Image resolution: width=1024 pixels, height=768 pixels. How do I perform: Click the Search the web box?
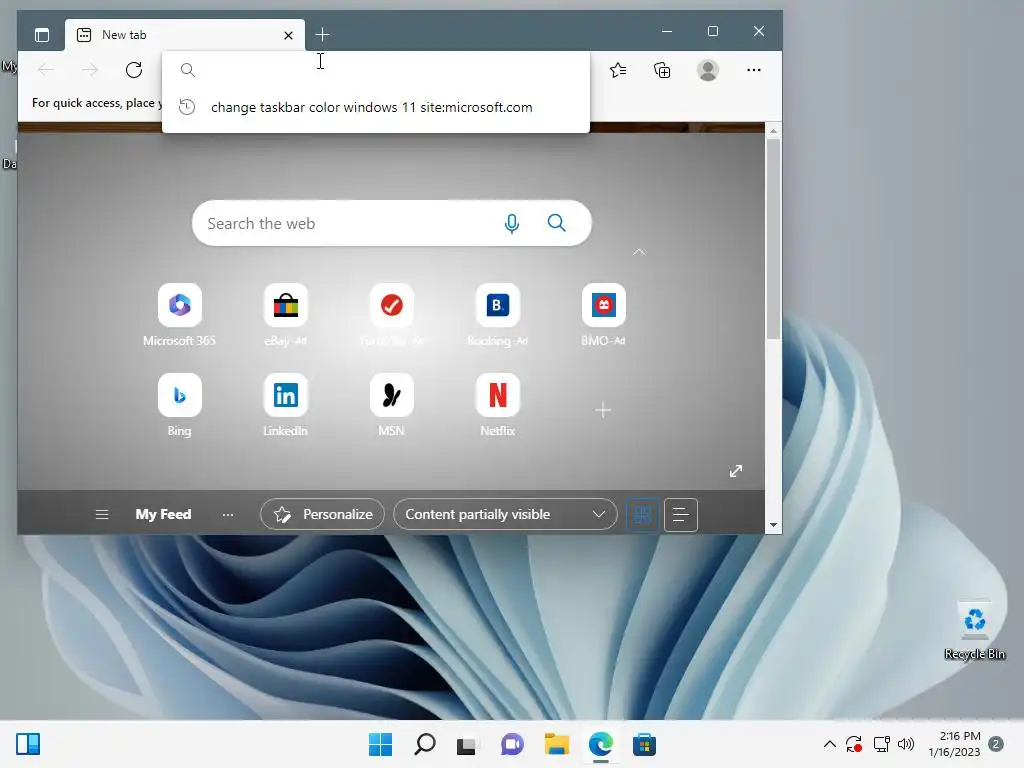[x=392, y=223]
